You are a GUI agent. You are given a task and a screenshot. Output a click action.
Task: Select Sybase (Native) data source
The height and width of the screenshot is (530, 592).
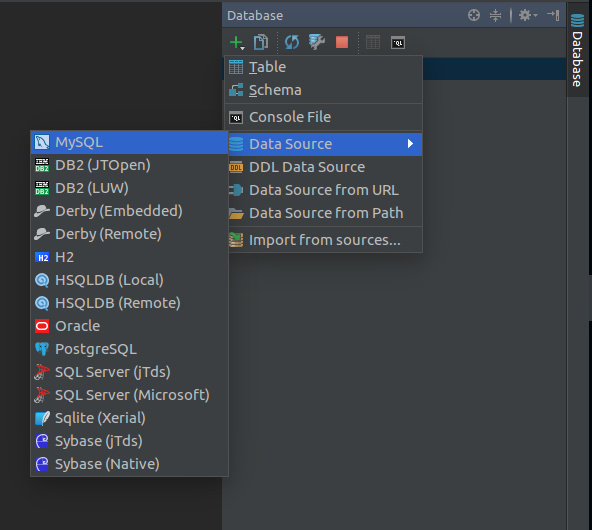click(130, 464)
